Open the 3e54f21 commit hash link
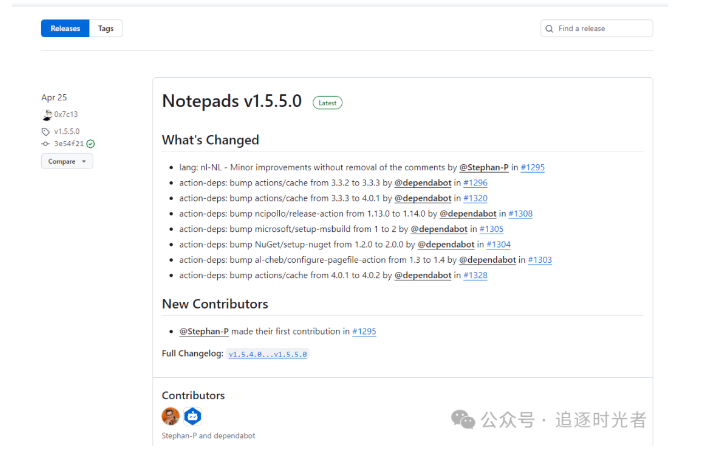Viewport: 702px width, 451px height. pyautogui.click(x=69, y=144)
